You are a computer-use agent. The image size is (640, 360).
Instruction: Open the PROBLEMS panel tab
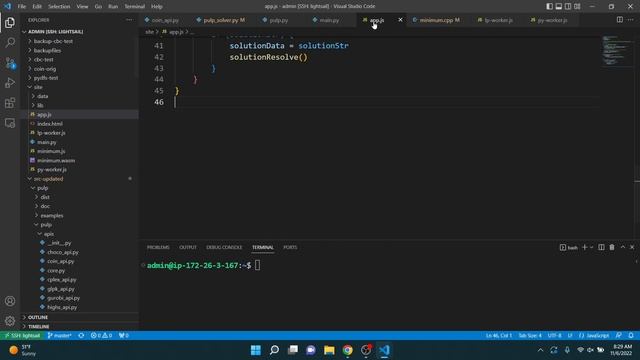point(158,247)
